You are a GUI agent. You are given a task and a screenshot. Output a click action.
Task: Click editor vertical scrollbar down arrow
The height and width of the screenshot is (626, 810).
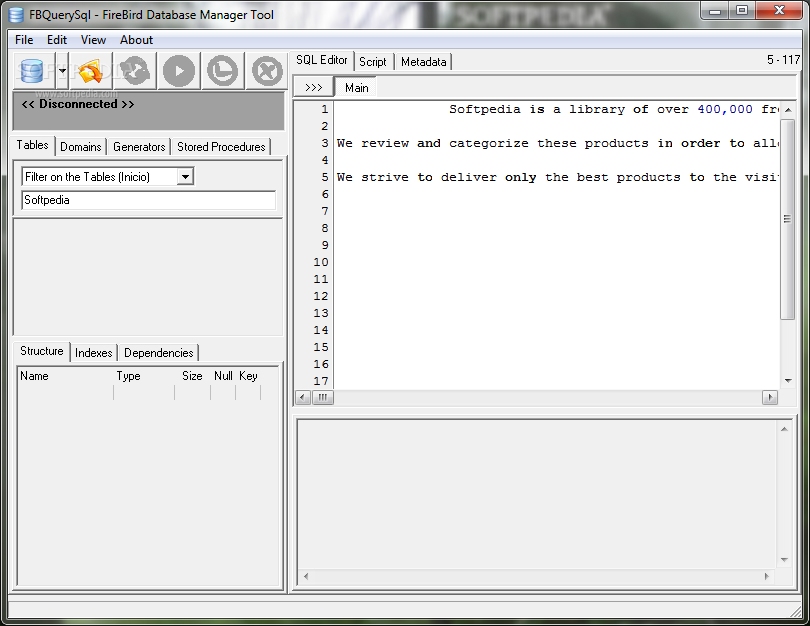[x=788, y=381]
